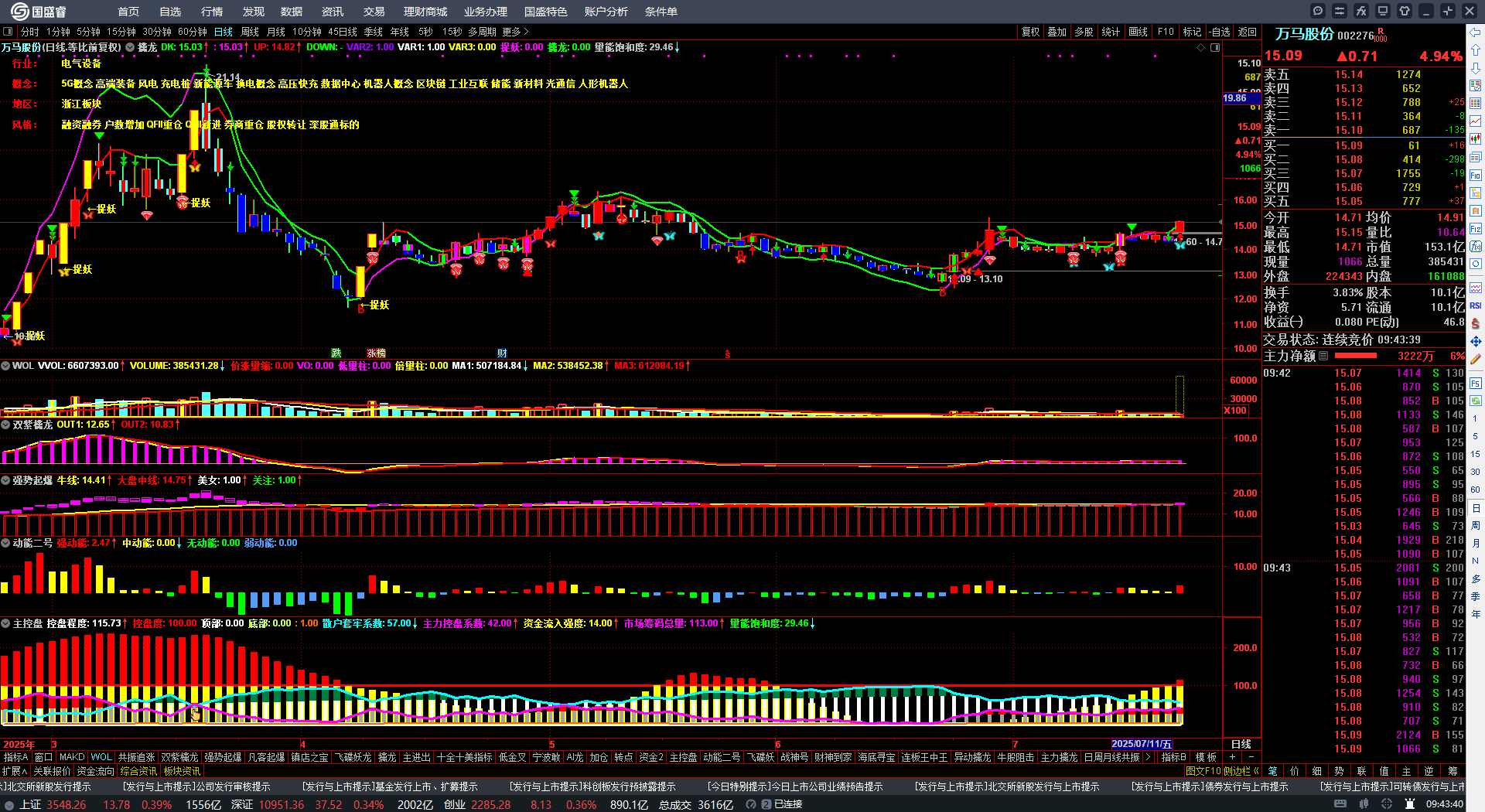Image resolution: width=1485 pixels, height=812 pixels.
Task: Open the candlestick chart icon in sidebar
Action: (1476, 139)
